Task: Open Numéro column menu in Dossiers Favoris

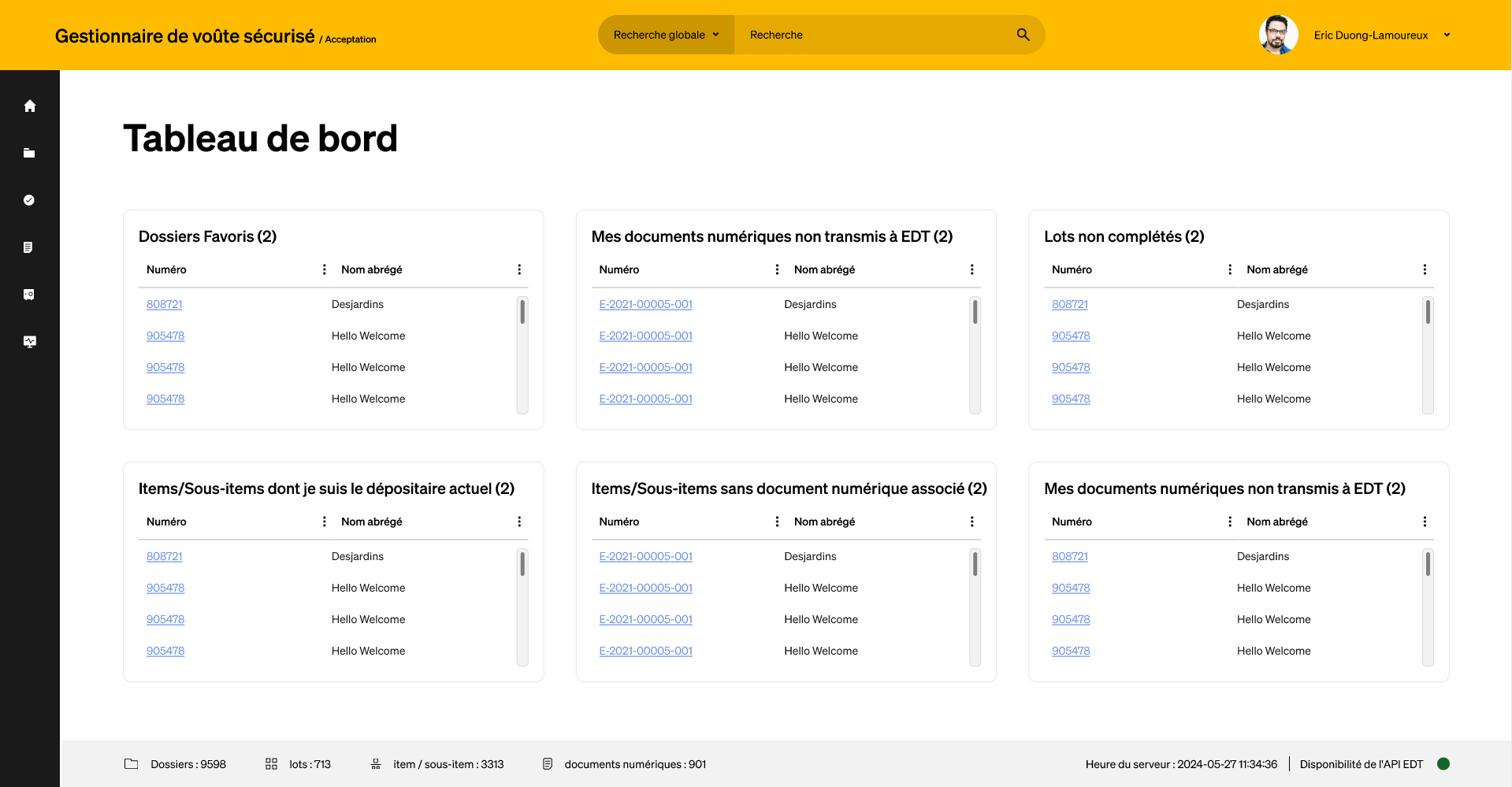Action: 324,269
